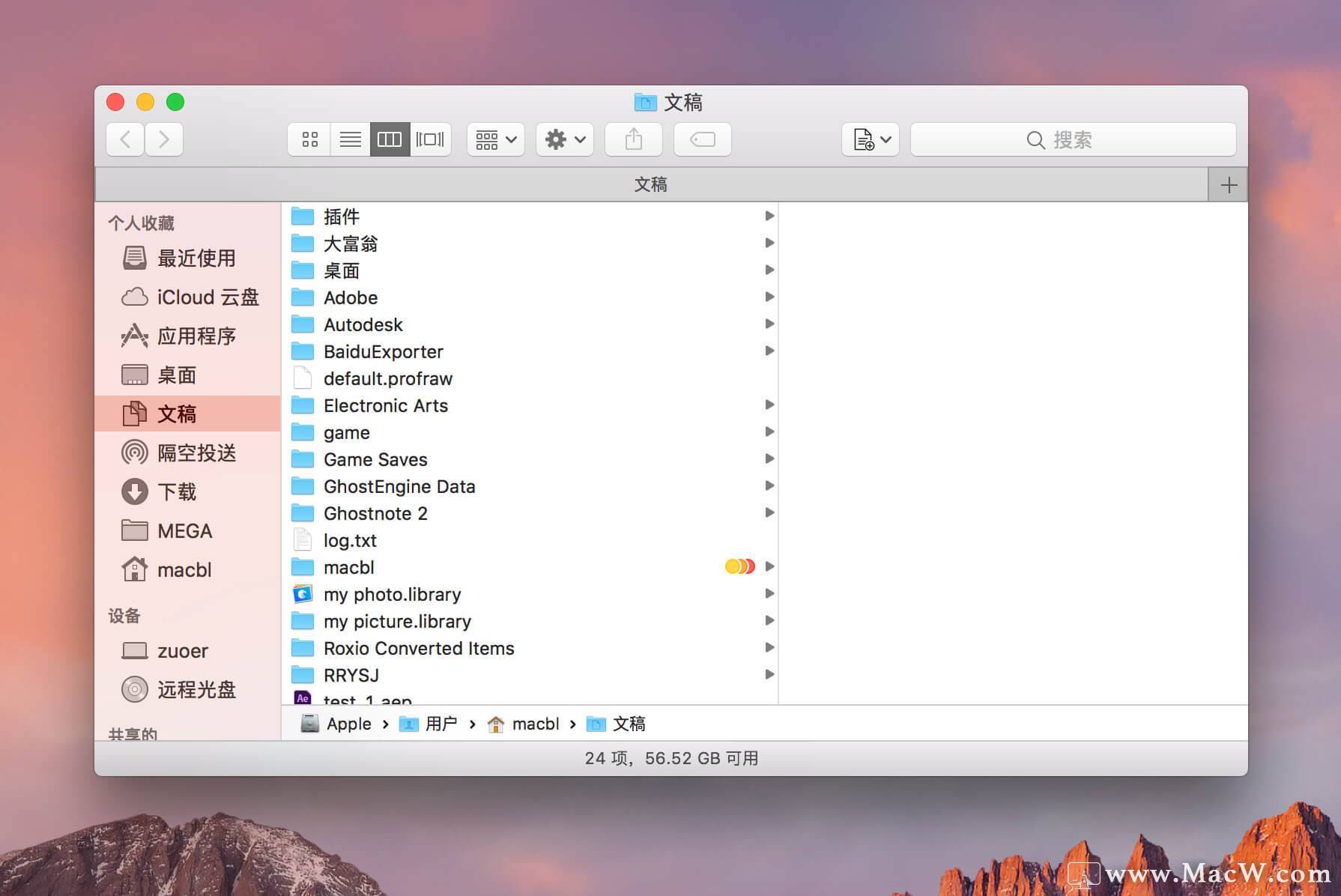Switch to list view
This screenshot has height=896, width=1341.
tap(350, 139)
